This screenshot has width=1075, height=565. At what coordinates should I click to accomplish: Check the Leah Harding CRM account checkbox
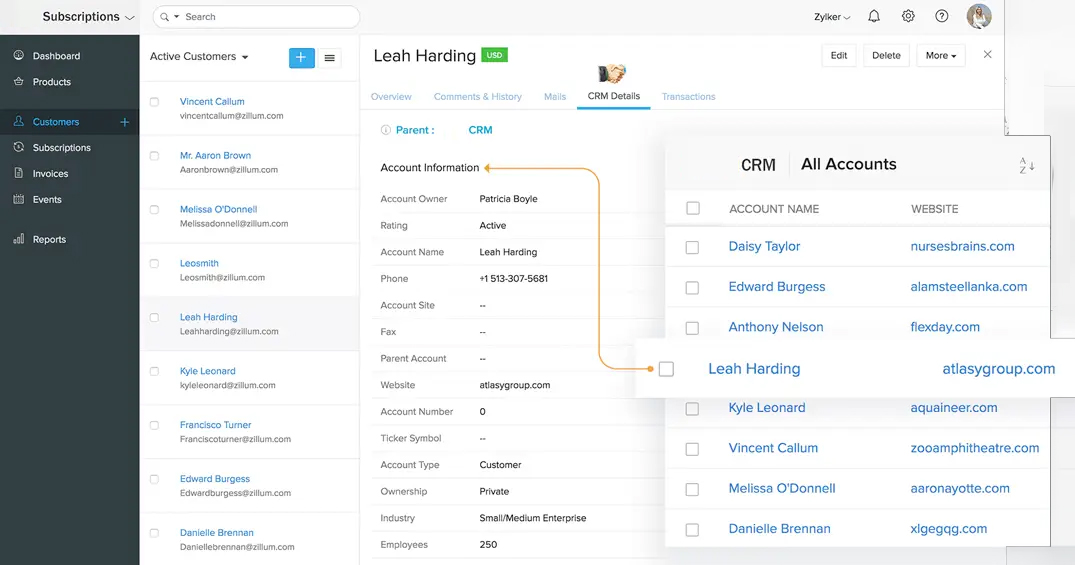point(666,369)
